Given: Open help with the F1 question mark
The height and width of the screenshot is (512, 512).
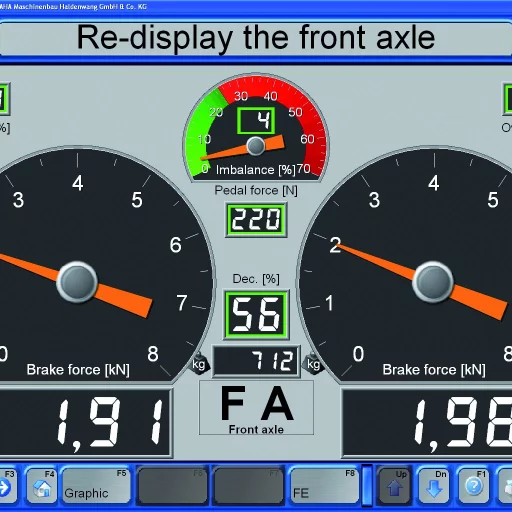Looking at the screenshot, I should point(474,485).
